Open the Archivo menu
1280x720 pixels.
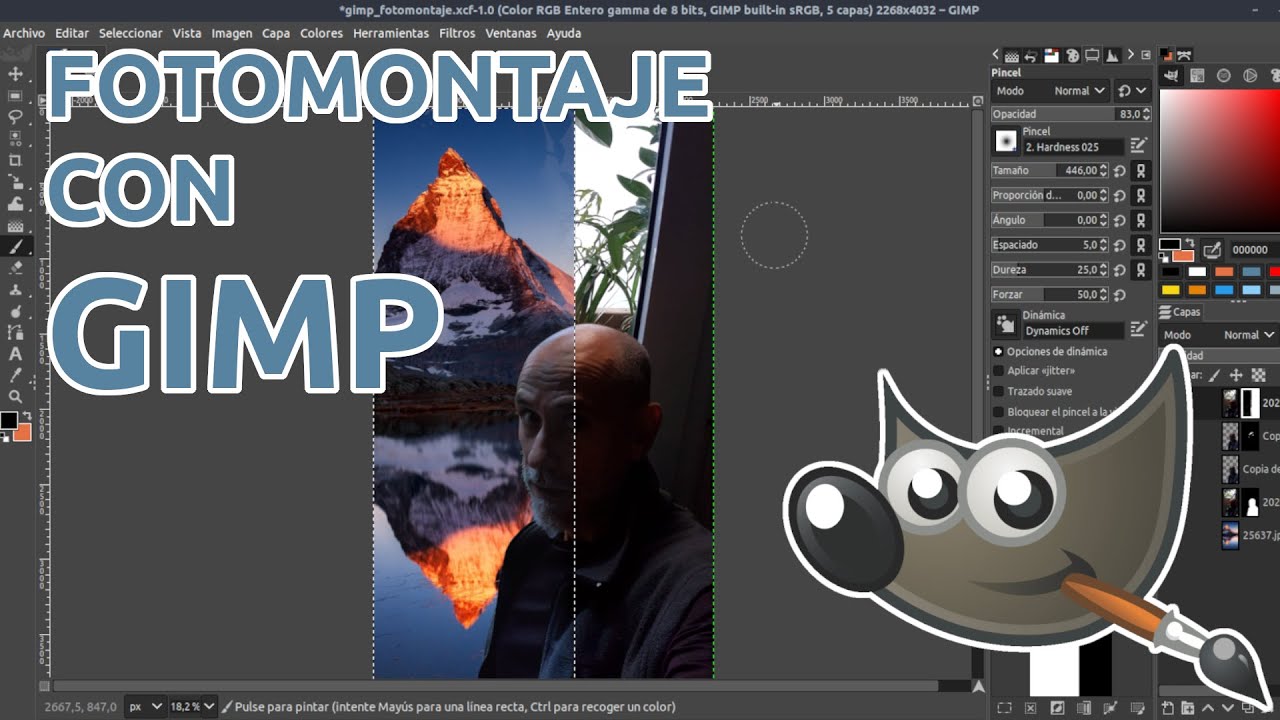[24, 33]
